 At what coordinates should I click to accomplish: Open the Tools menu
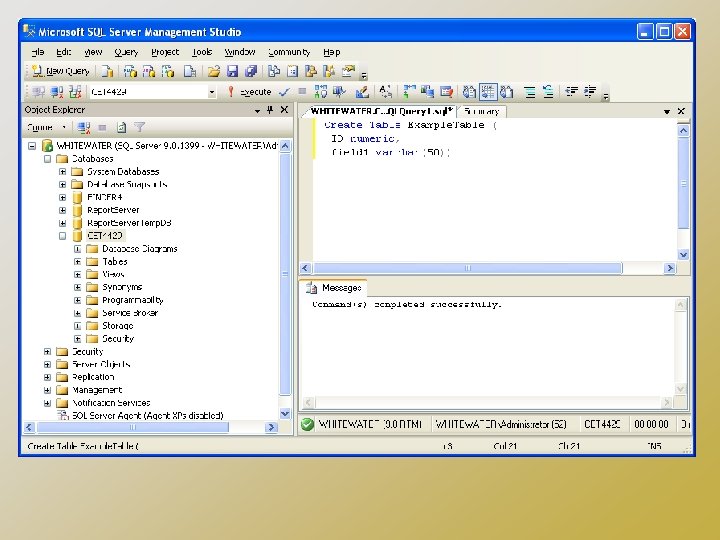(202, 52)
